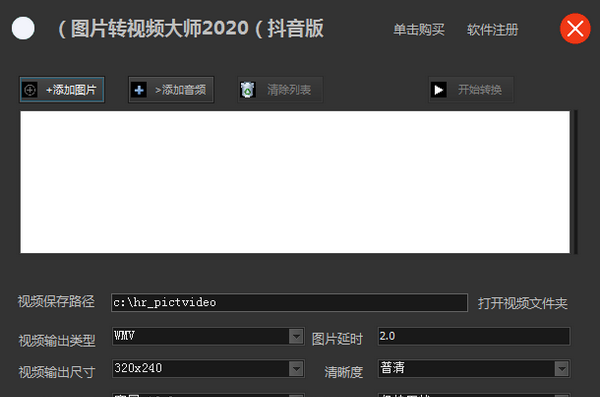Click the blue plus add audio icon
This screenshot has height=397, width=600.
click(139, 90)
